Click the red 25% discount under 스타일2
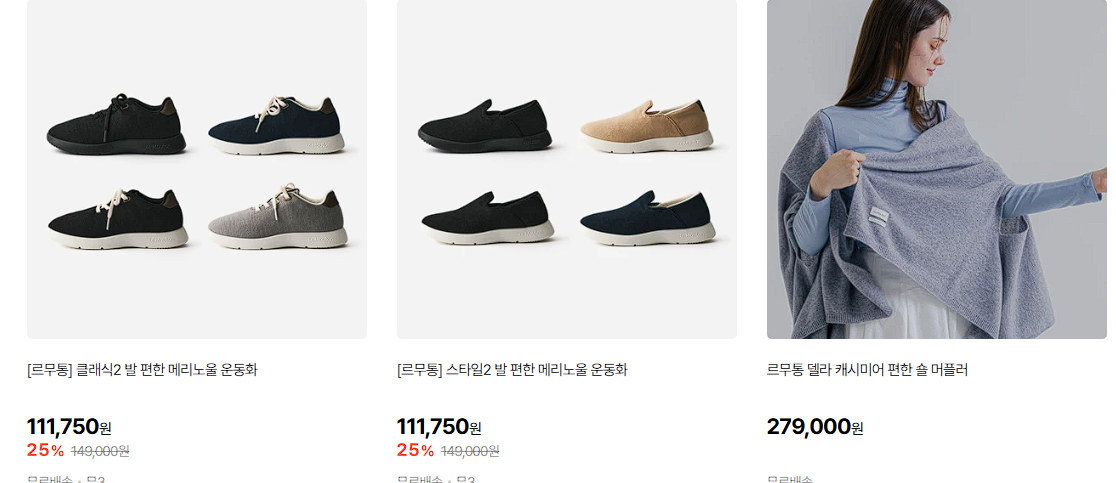 [416, 450]
